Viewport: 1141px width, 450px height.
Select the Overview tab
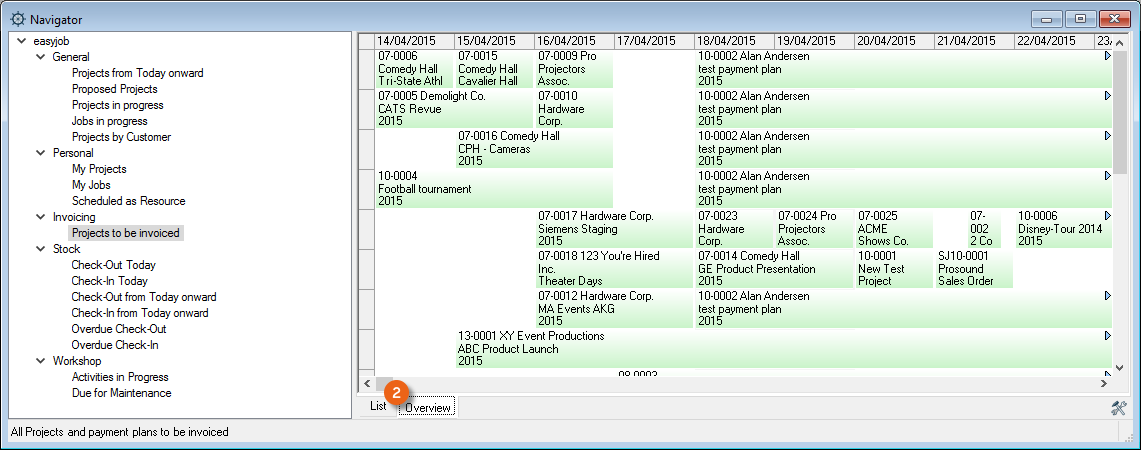coord(428,407)
